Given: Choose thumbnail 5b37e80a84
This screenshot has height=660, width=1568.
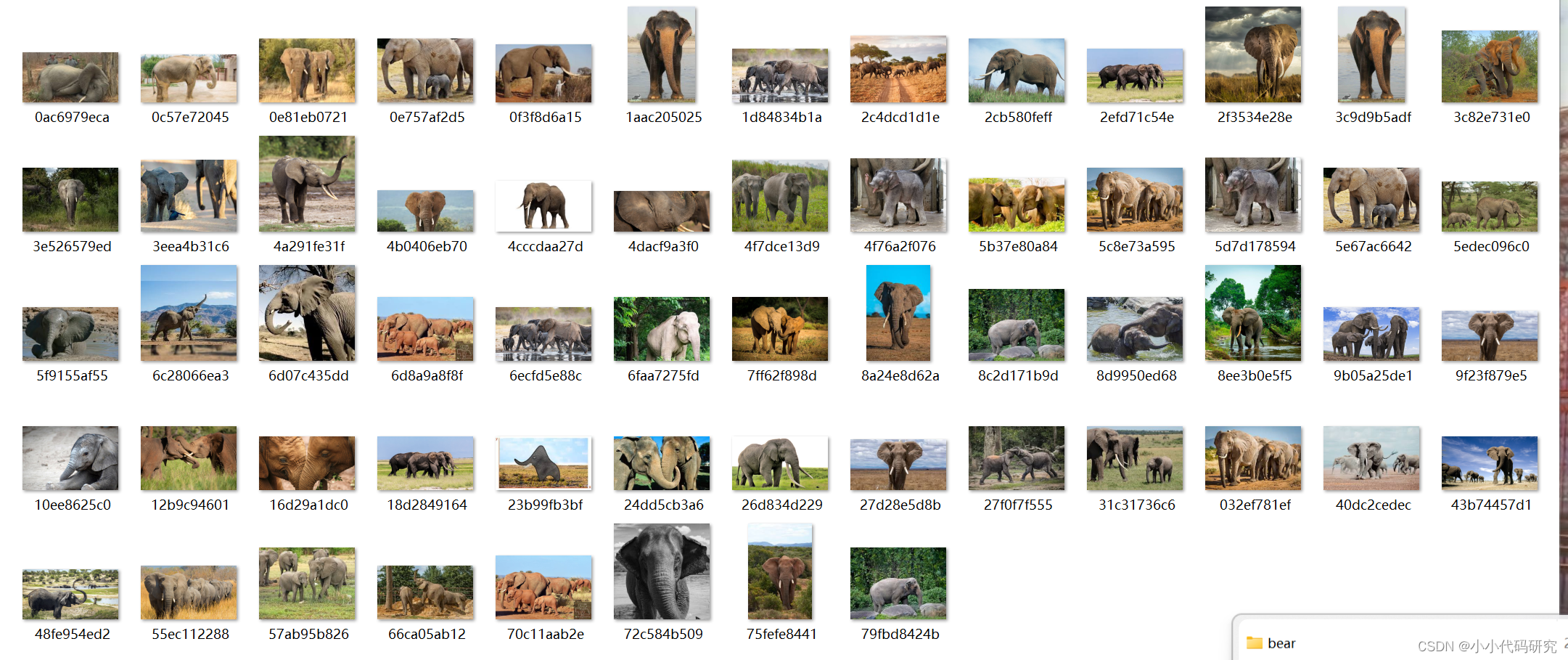Looking at the screenshot, I should [x=1017, y=205].
